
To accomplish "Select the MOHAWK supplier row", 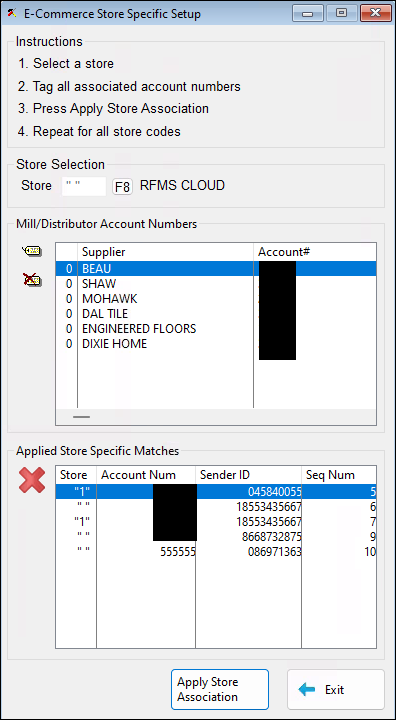I will click(x=216, y=299).
